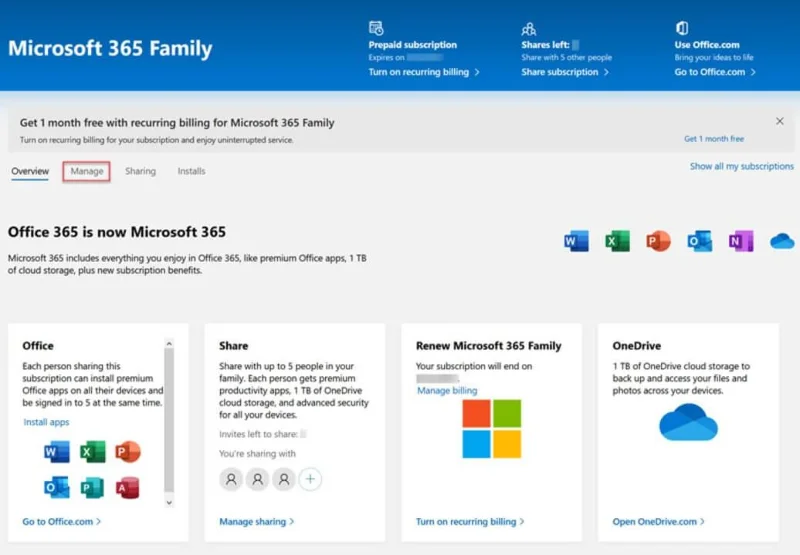Image resolution: width=800 pixels, height=555 pixels.
Task: Click the Shares left people icon
Action: 529,29
